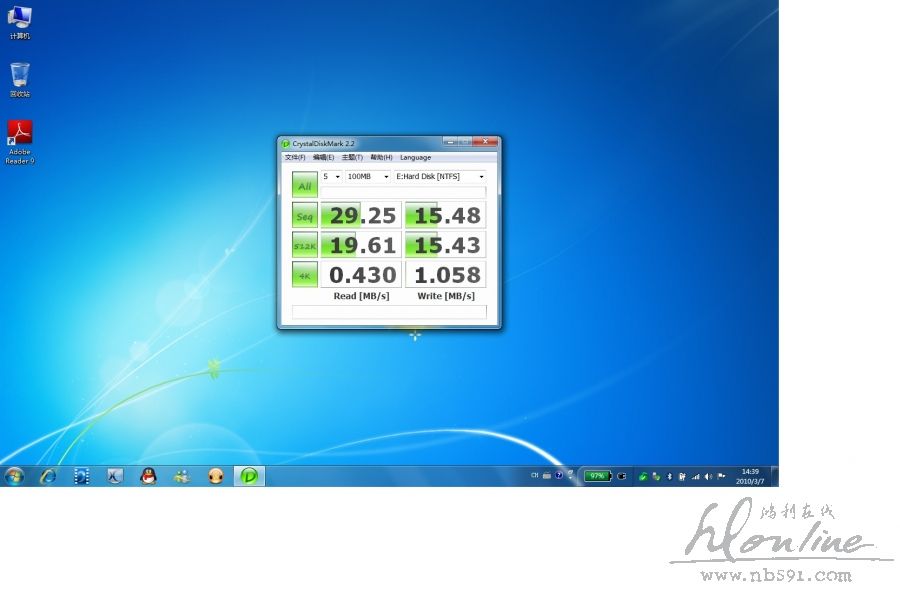Click the Seq write result 15.48
The image size is (900, 600).
(x=445, y=215)
